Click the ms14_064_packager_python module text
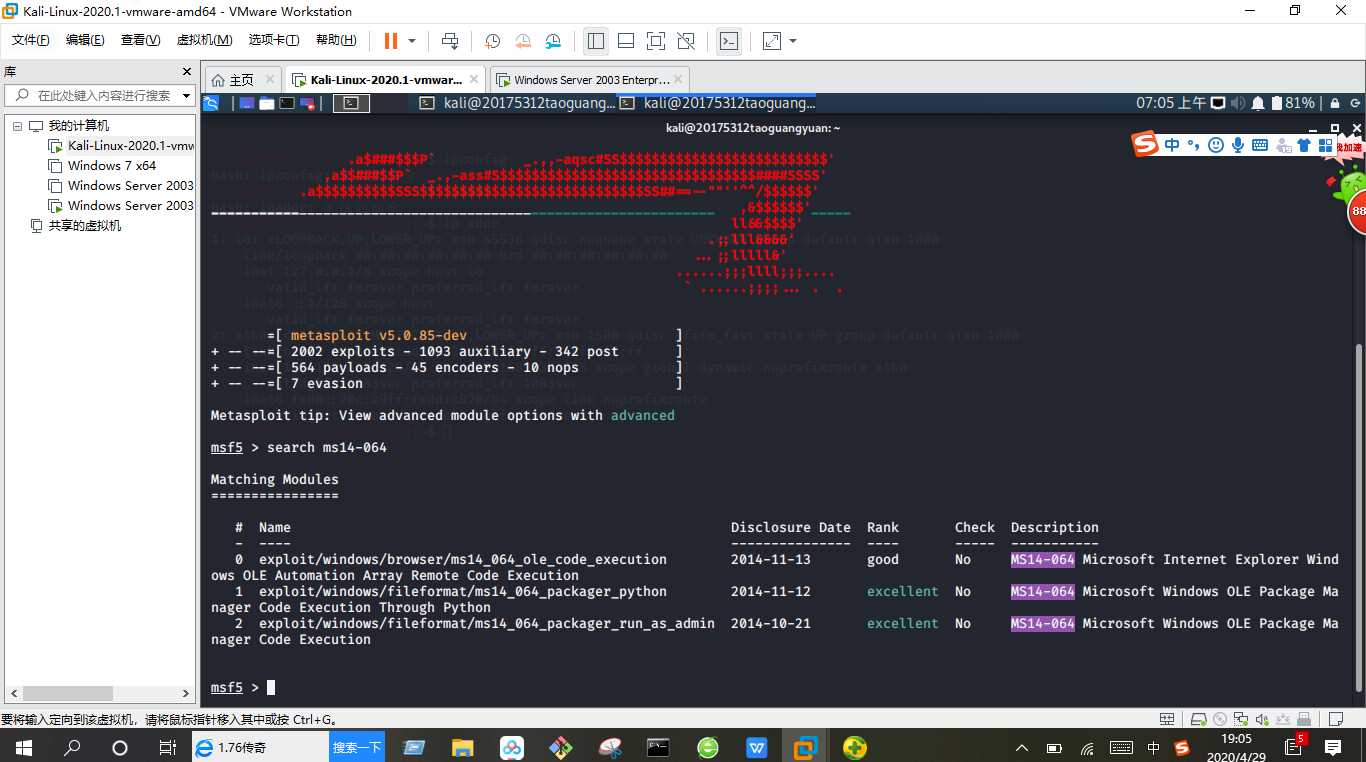The width and height of the screenshot is (1366, 762). click(462, 591)
